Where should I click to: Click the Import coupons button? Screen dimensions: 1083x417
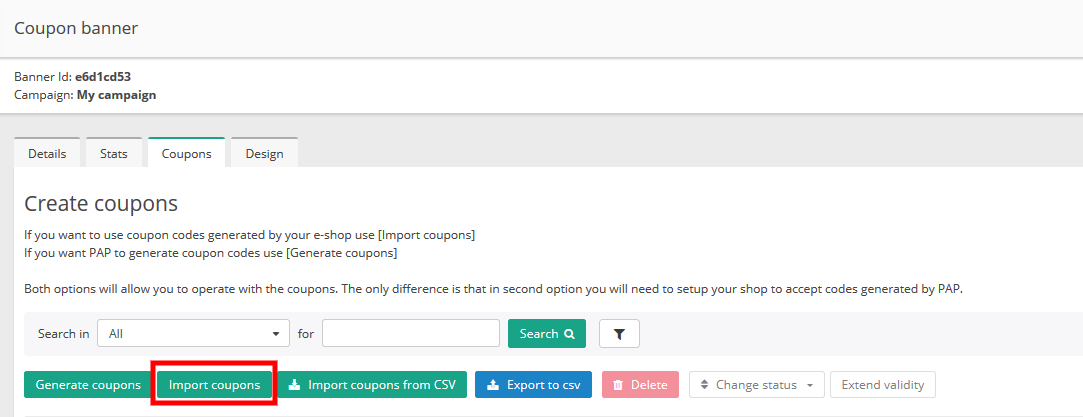[x=214, y=385]
